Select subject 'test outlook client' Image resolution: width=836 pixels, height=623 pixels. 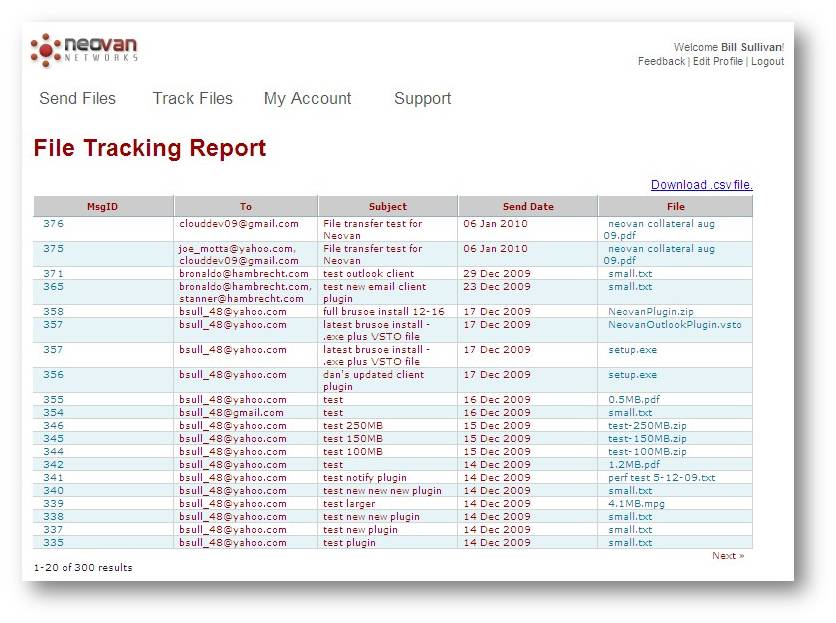368,274
